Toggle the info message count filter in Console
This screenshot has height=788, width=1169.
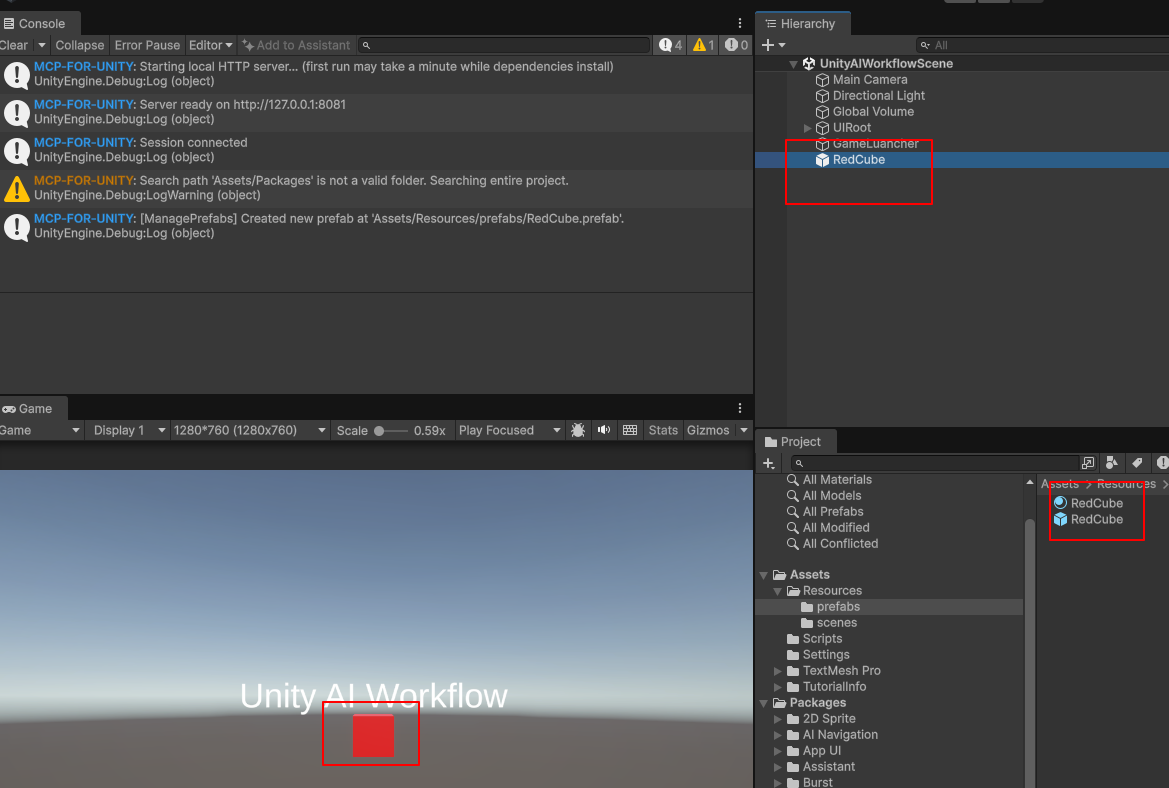(x=670, y=45)
